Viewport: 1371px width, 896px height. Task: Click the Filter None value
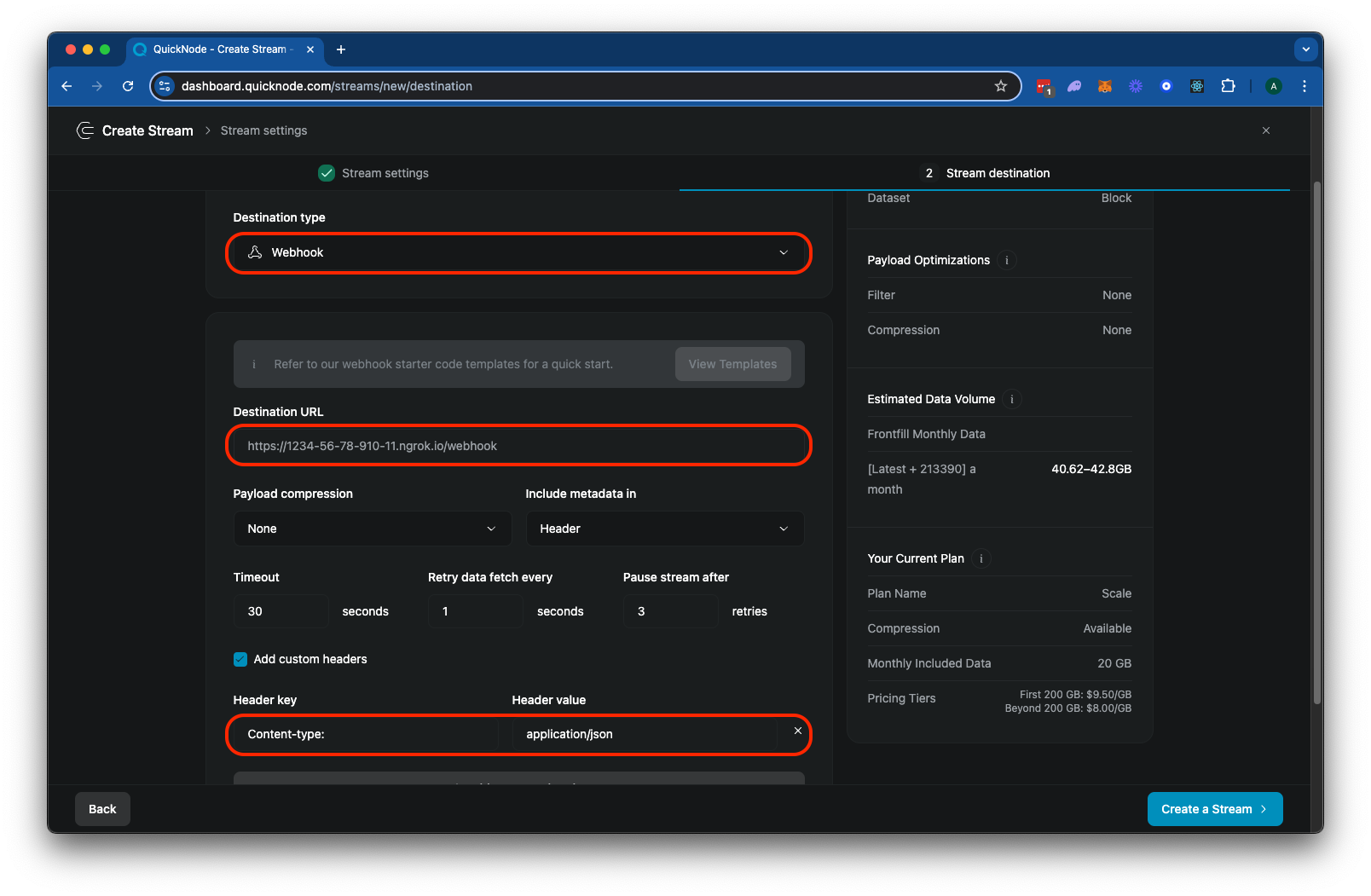1117,295
